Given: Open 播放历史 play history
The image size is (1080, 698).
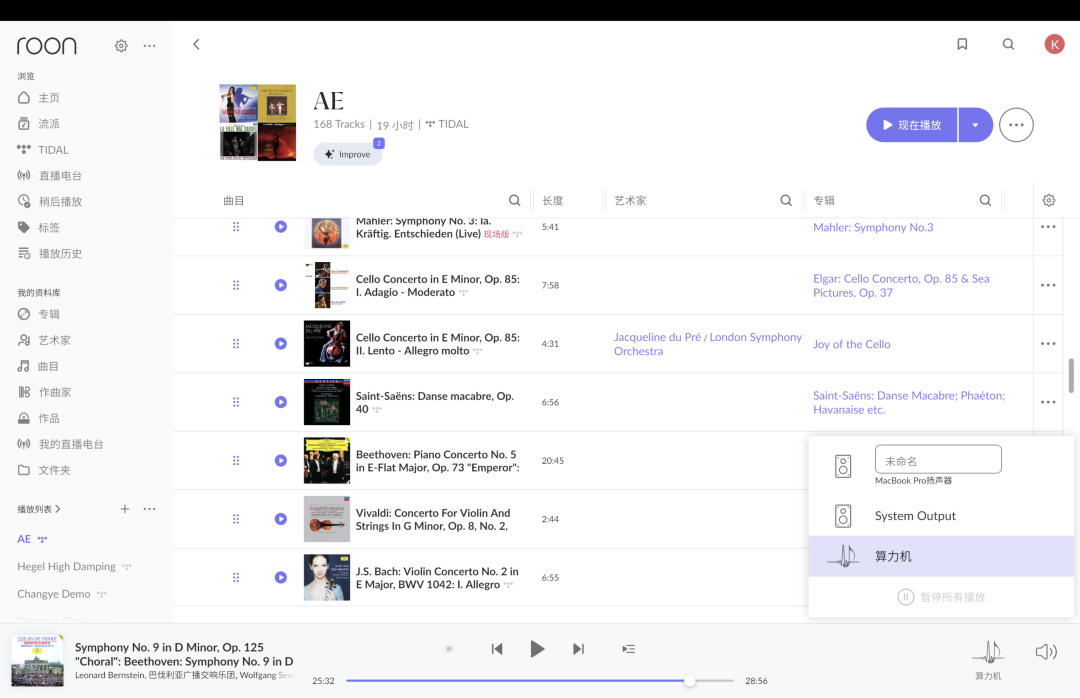Looking at the screenshot, I should (50, 254).
